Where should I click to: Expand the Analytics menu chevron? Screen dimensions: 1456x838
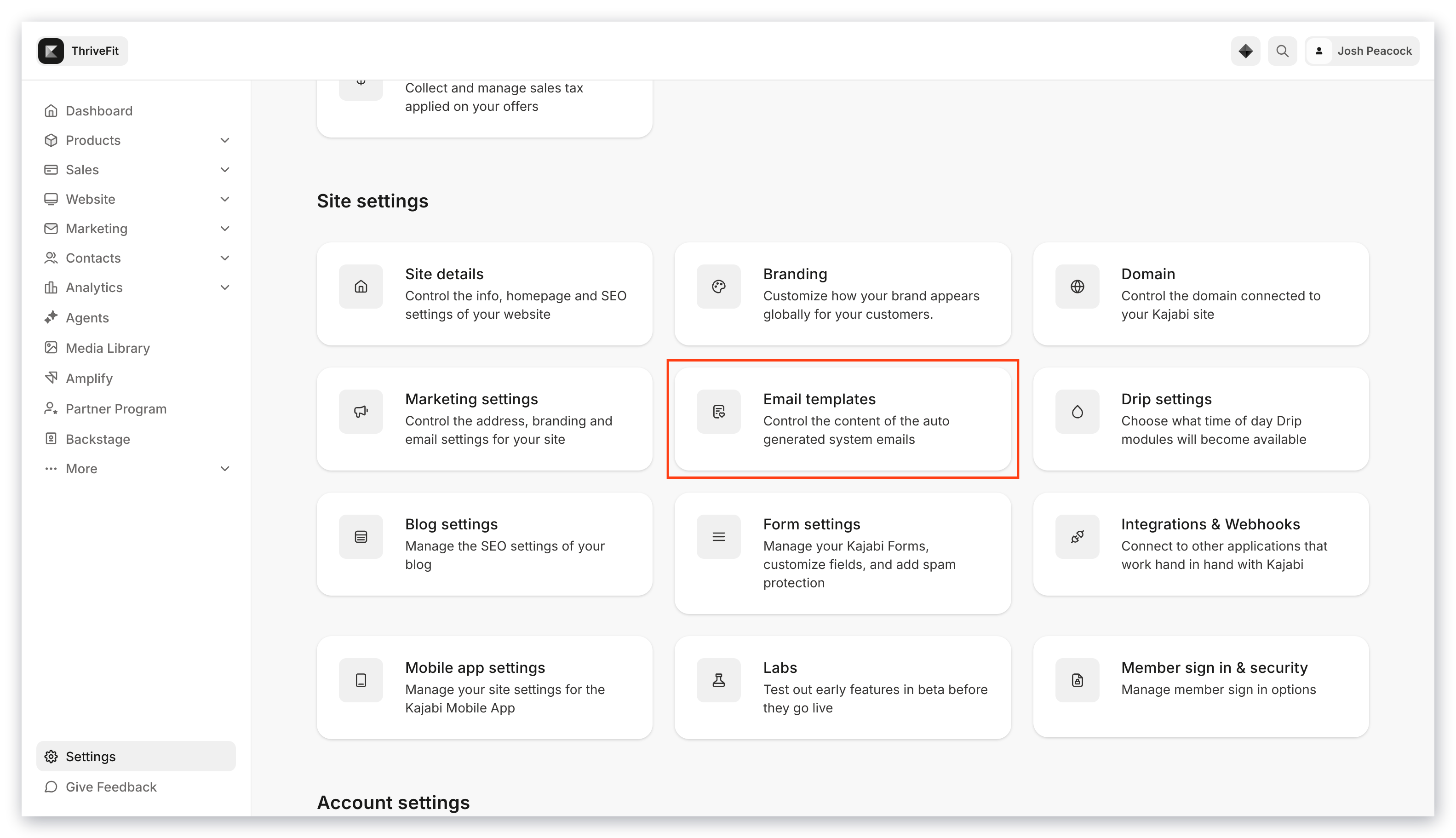point(224,287)
